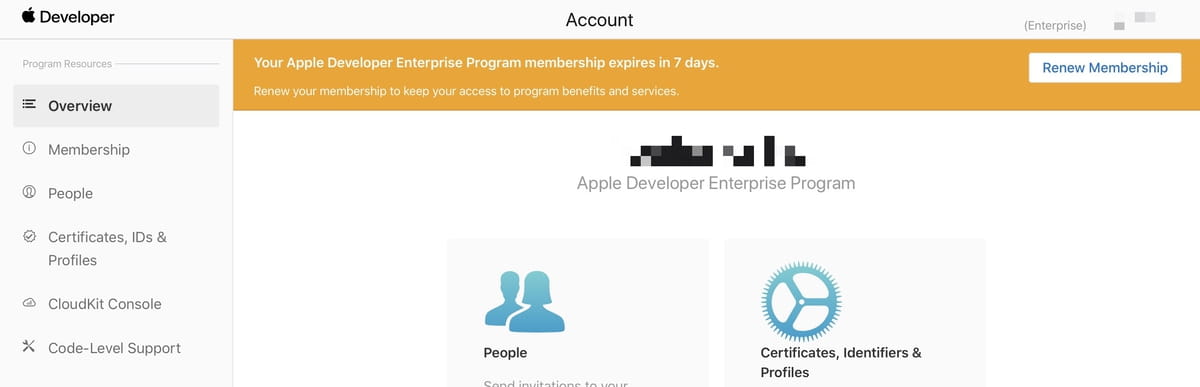The width and height of the screenshot is (1200, 387).
Task: Open CloudKit Console cloud icon
Action: 29,303
